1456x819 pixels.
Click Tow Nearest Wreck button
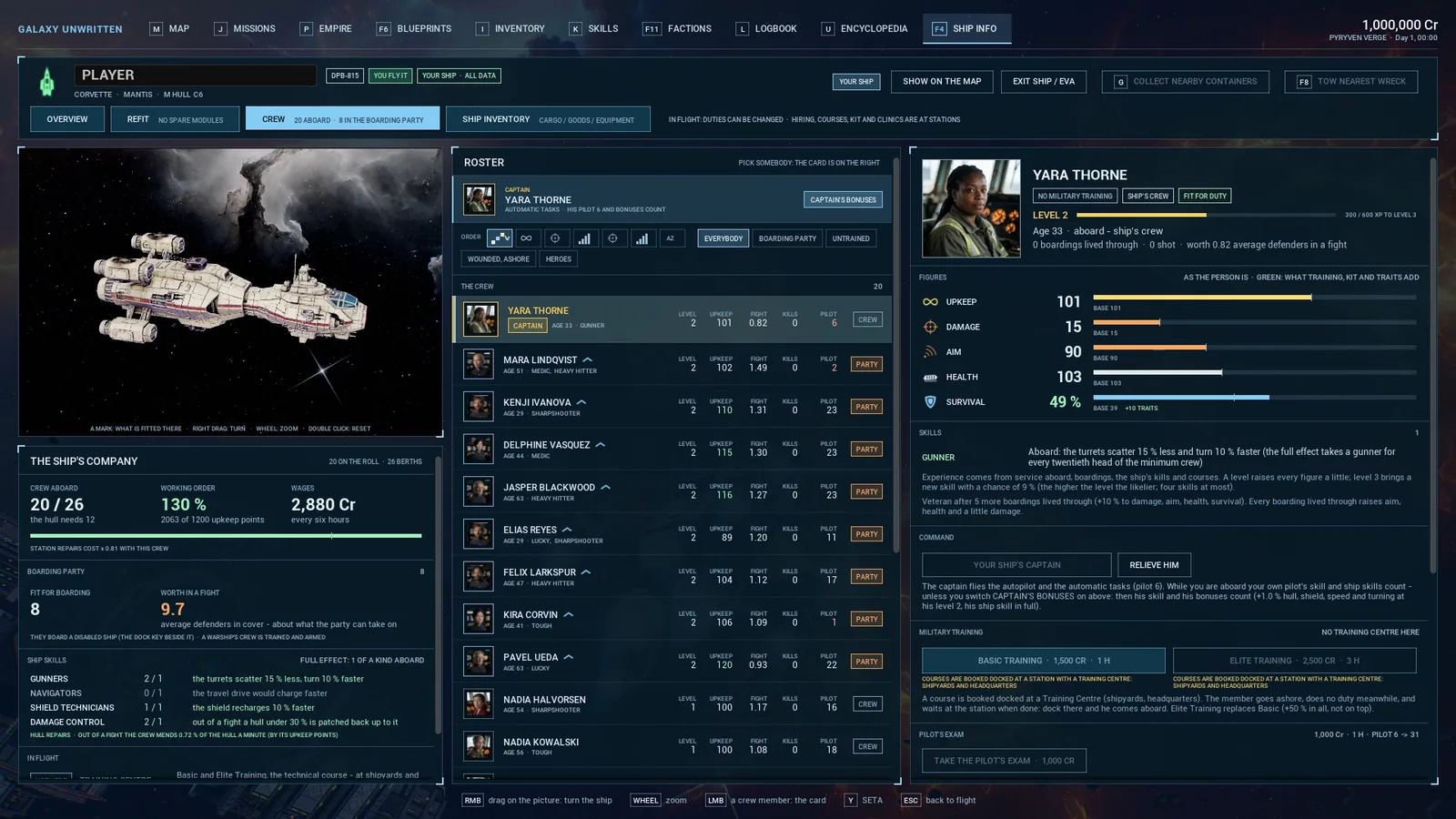coord(1351,82)
